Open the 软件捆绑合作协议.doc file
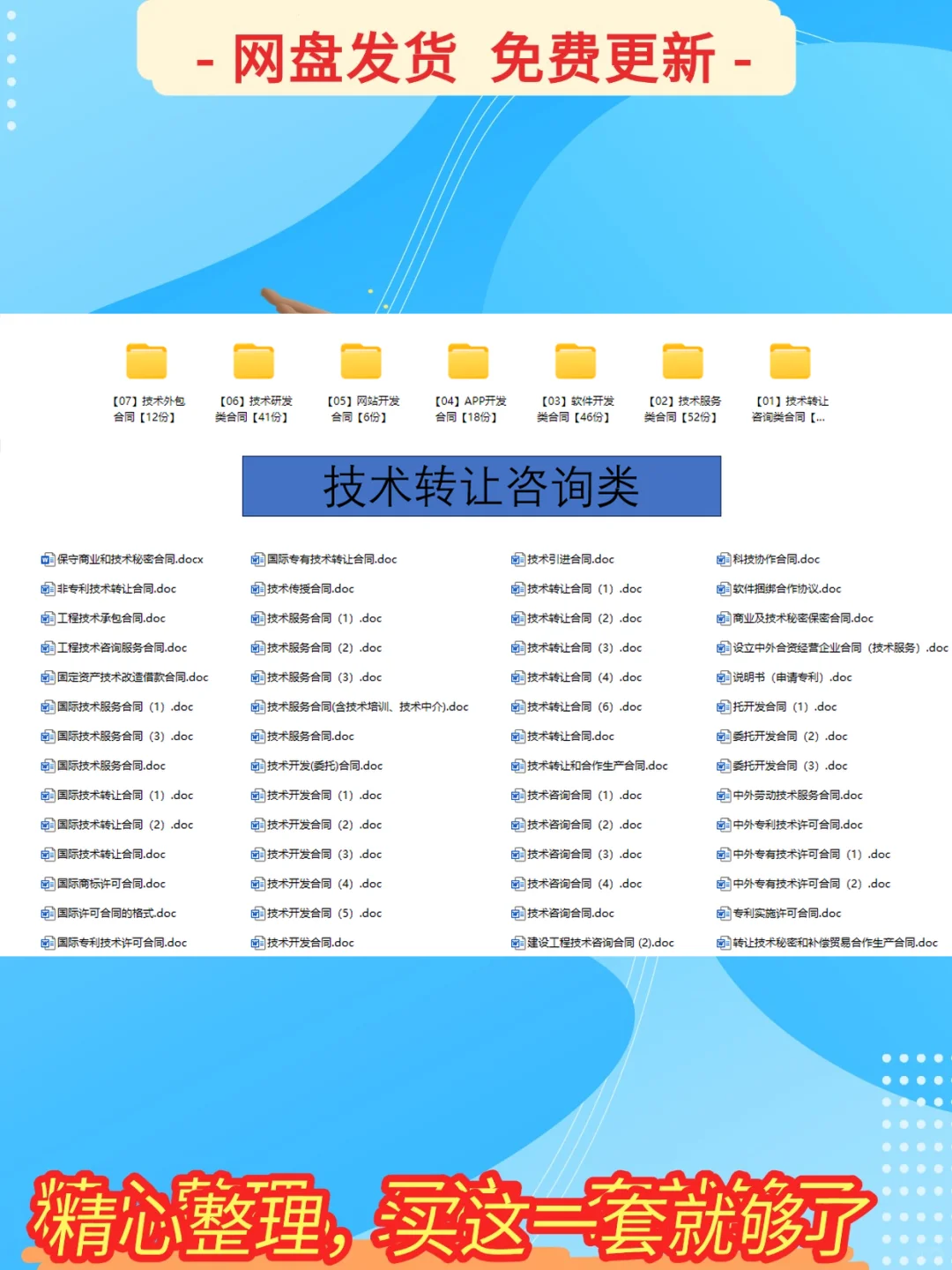The image size is (952, 1270). [784, 589]
